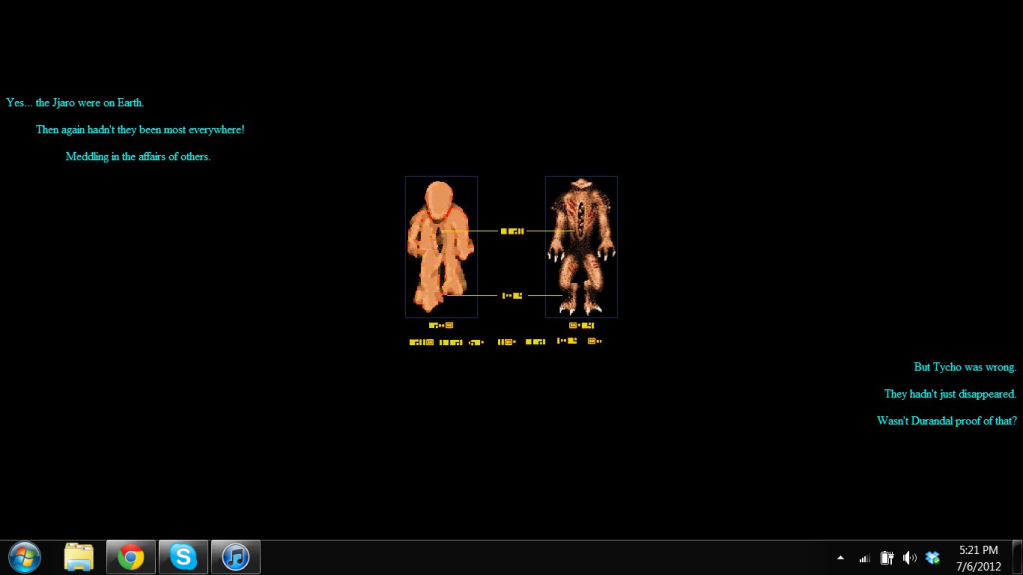Image resolution: width=1023 pixels, height=575 pixels.
Task: Open the Dropbox tray icon
Action: point(932,558)
